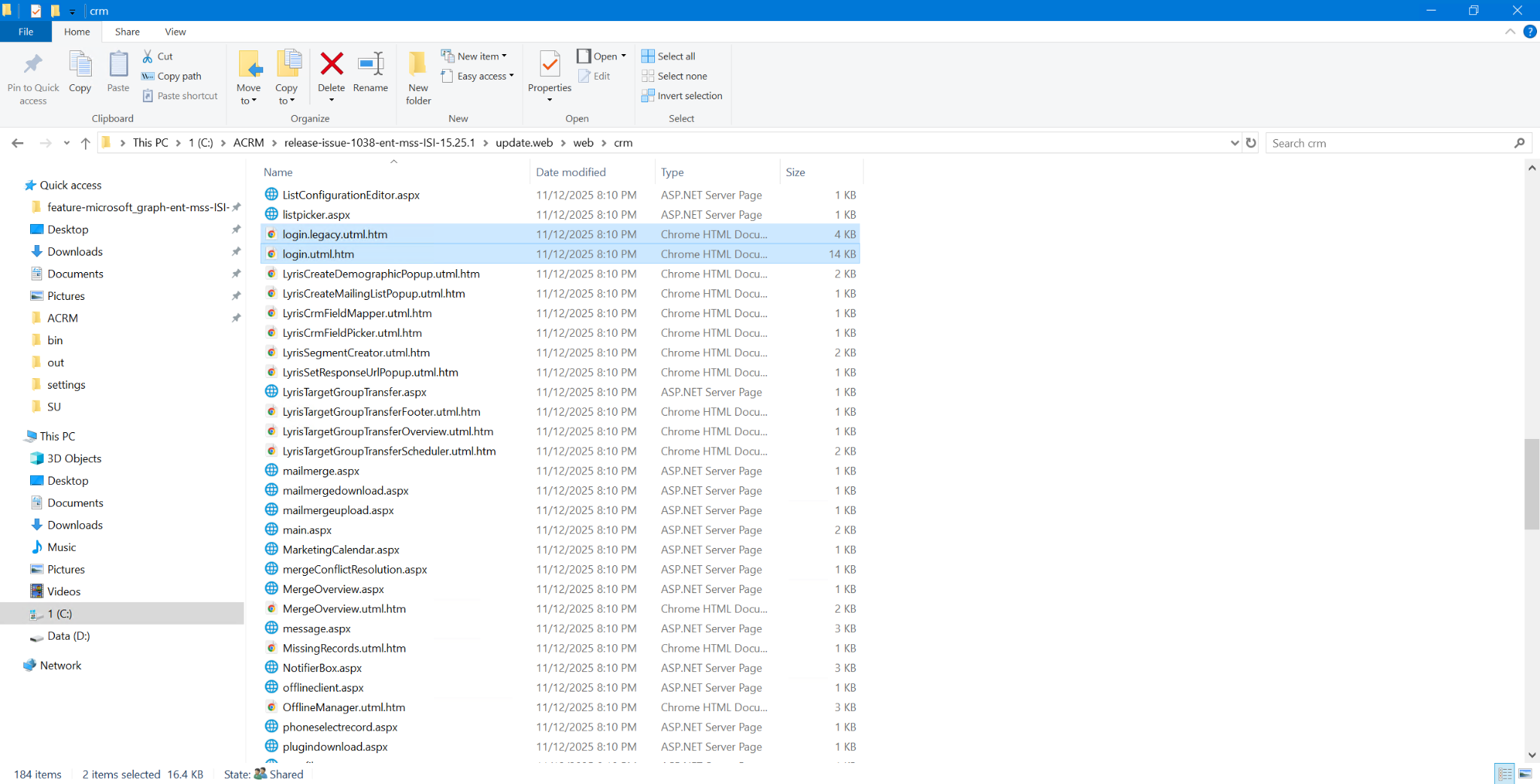This screenshot has height=784, width=1540.
Task: Switch to details view layout
Action: point(1505,773)
